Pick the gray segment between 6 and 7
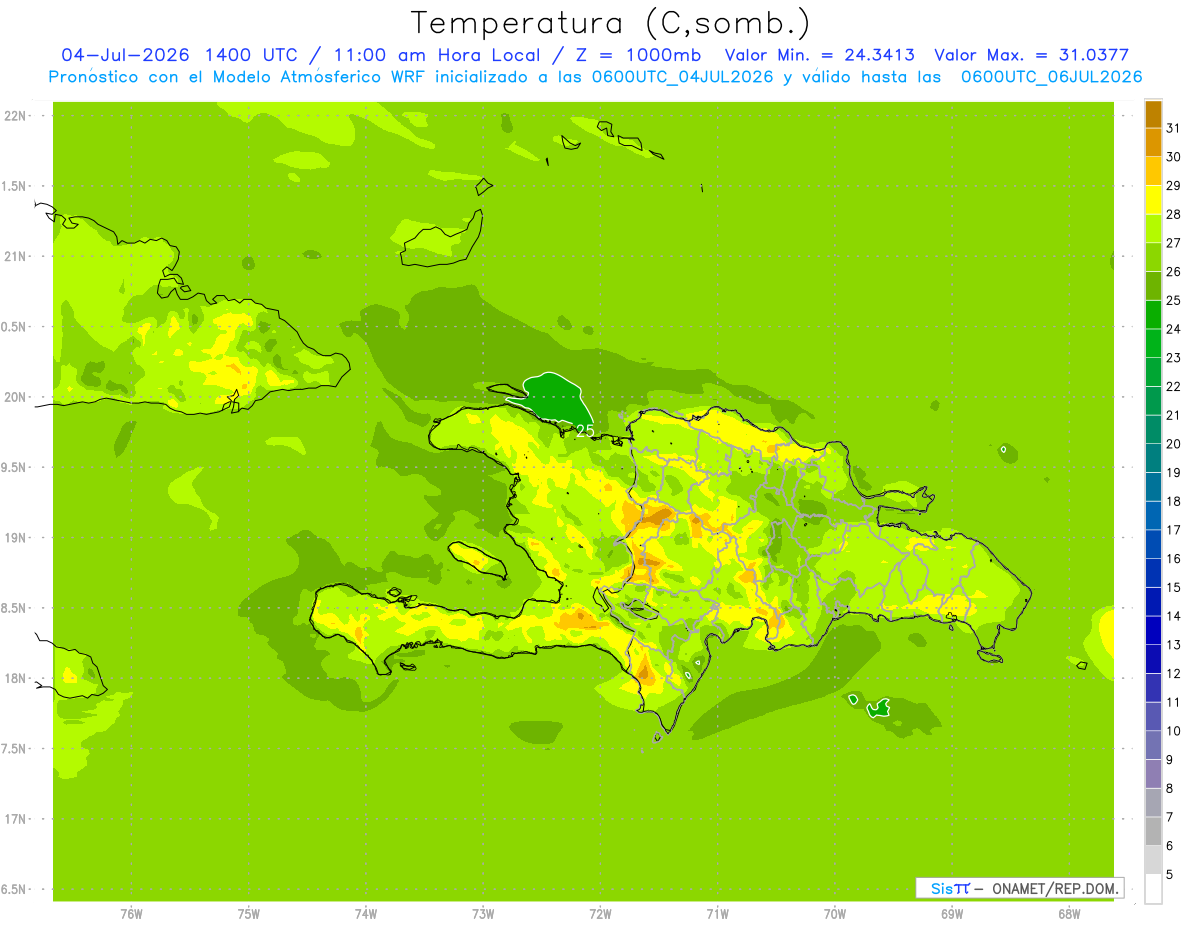Image resolution: width=1200 pixels, height=927 pixels. point(1153,831)
